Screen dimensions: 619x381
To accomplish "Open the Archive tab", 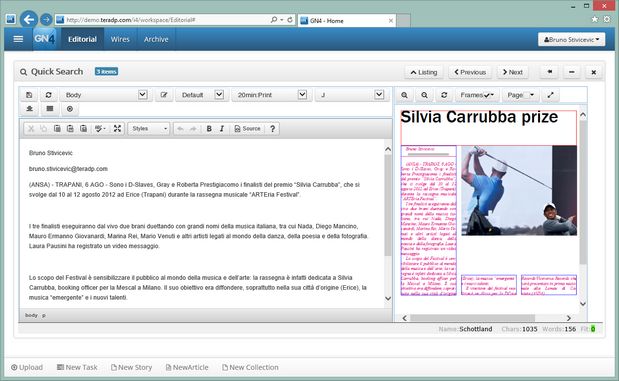I will click(156, 39).
